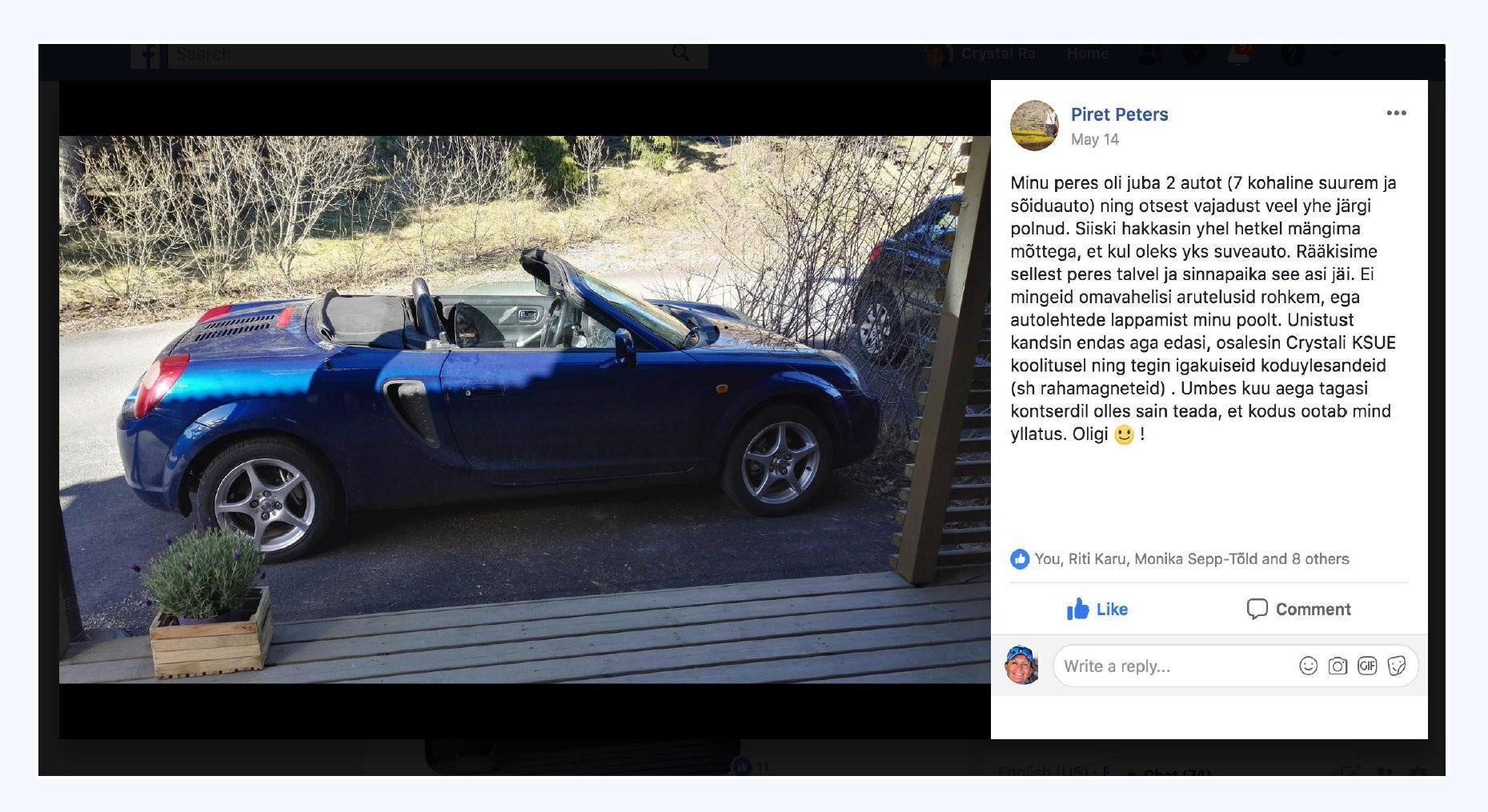Like Piret Peters' photo post

tap(1097, 609)
